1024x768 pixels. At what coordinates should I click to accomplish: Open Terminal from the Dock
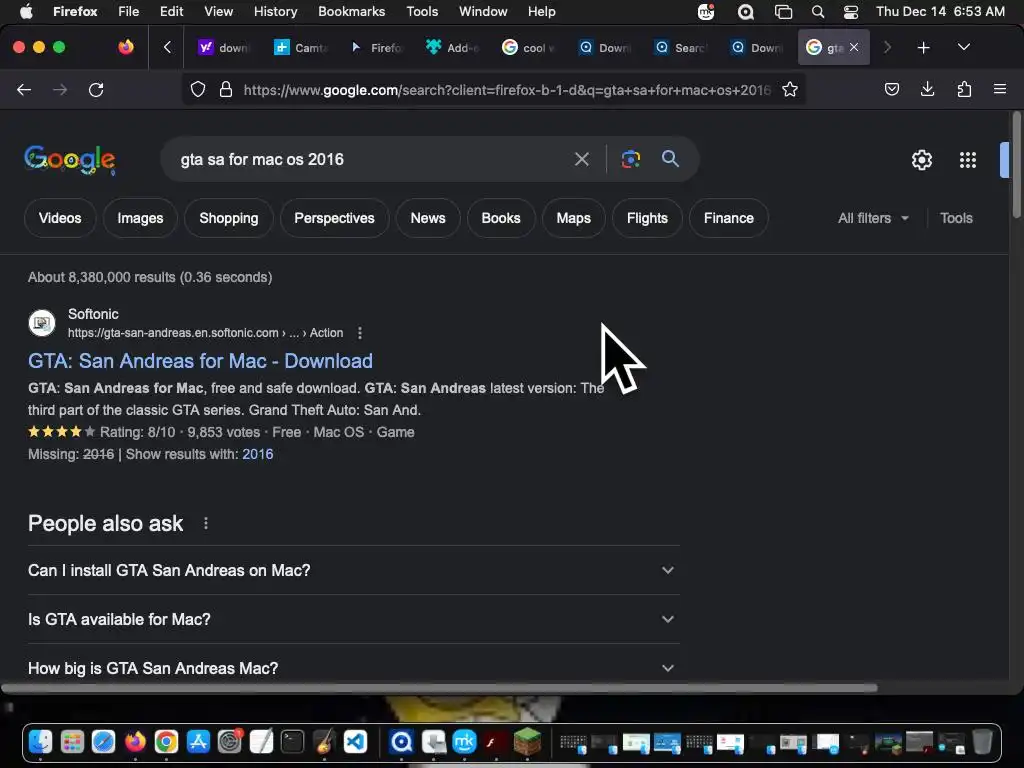292,742
